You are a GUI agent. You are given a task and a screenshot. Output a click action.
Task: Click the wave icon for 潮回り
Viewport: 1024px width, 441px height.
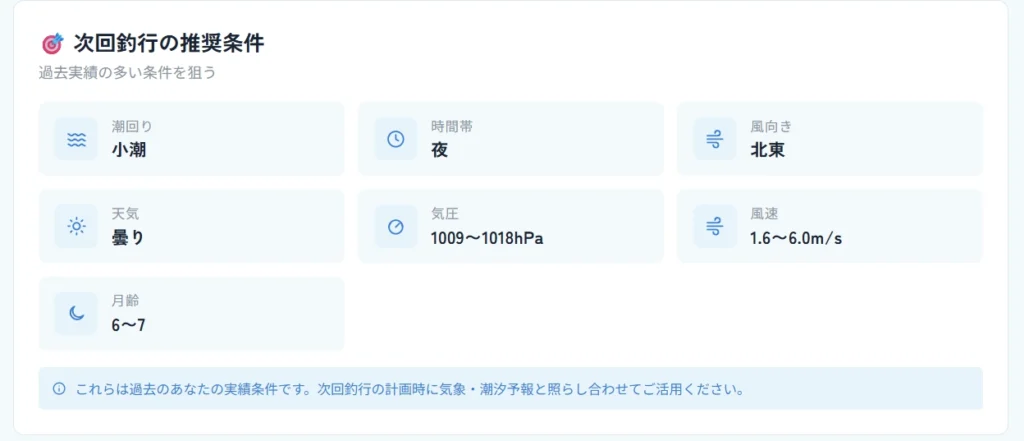click(76, 139)
